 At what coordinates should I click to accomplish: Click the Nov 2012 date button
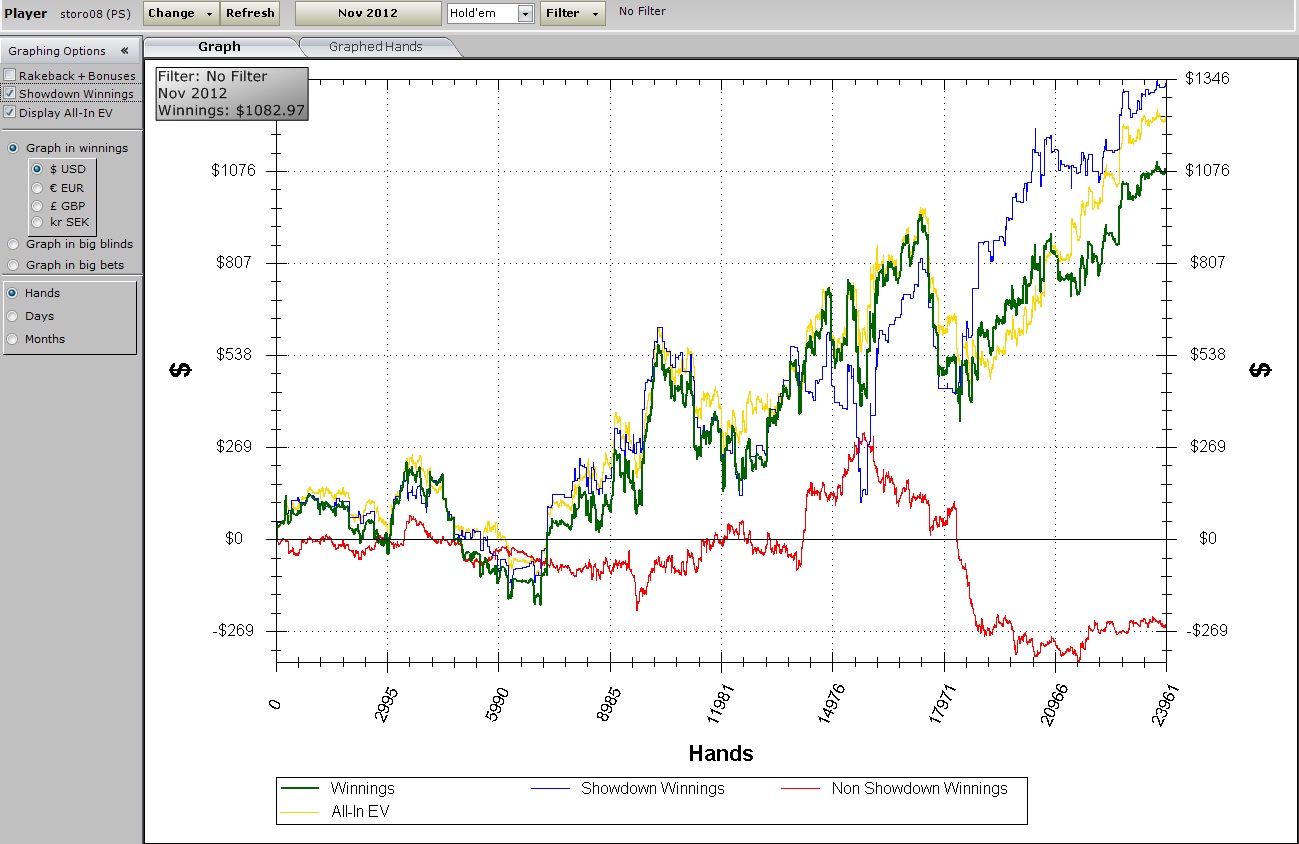point(367,13)
